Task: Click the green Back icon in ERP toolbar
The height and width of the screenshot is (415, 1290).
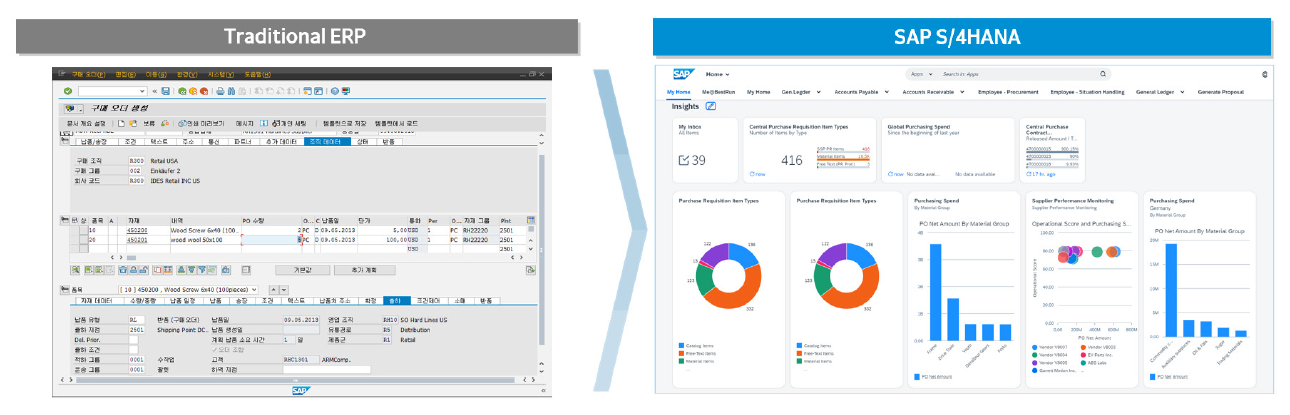Action: tap(182, 91)
